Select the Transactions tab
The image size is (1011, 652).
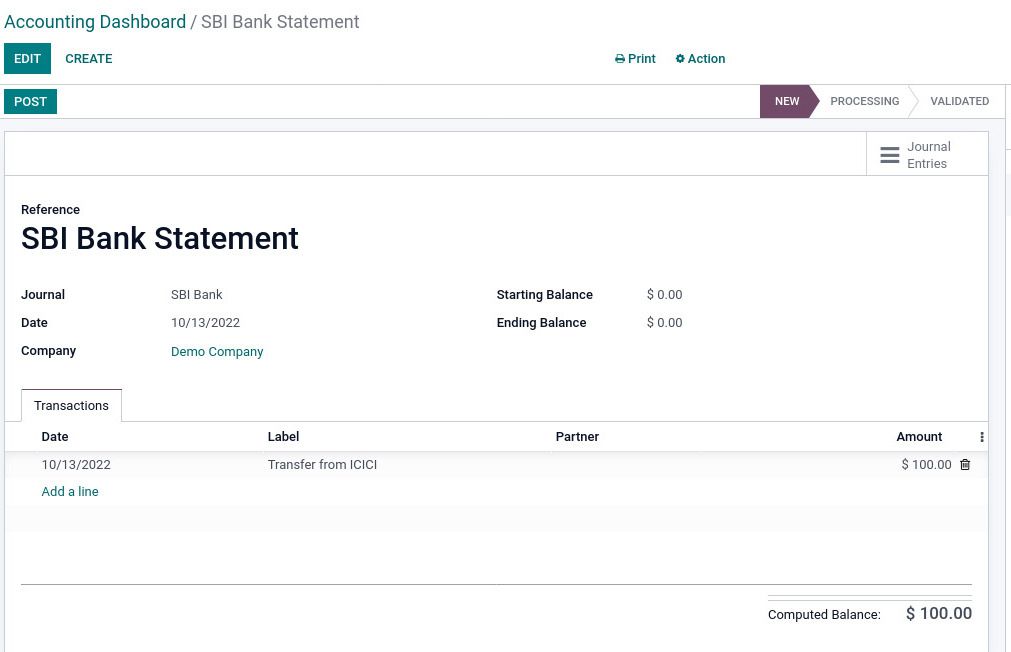[x=71, y=406]
